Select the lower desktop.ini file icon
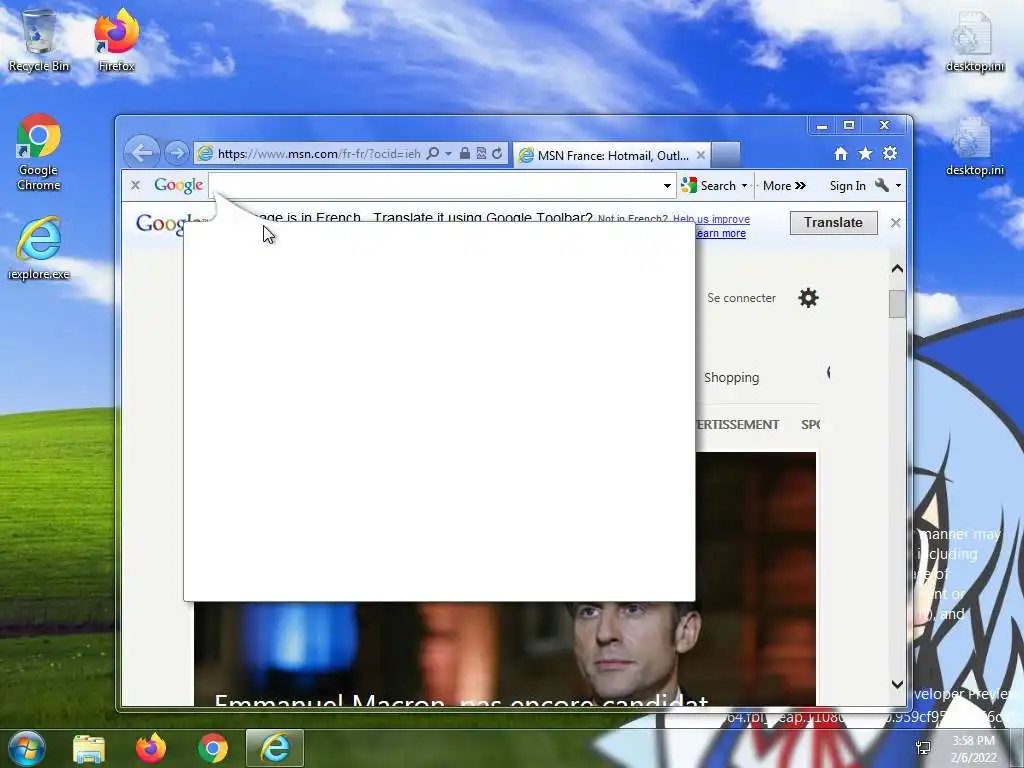This screenshot has height=768, width=1024. pos(974,146)
